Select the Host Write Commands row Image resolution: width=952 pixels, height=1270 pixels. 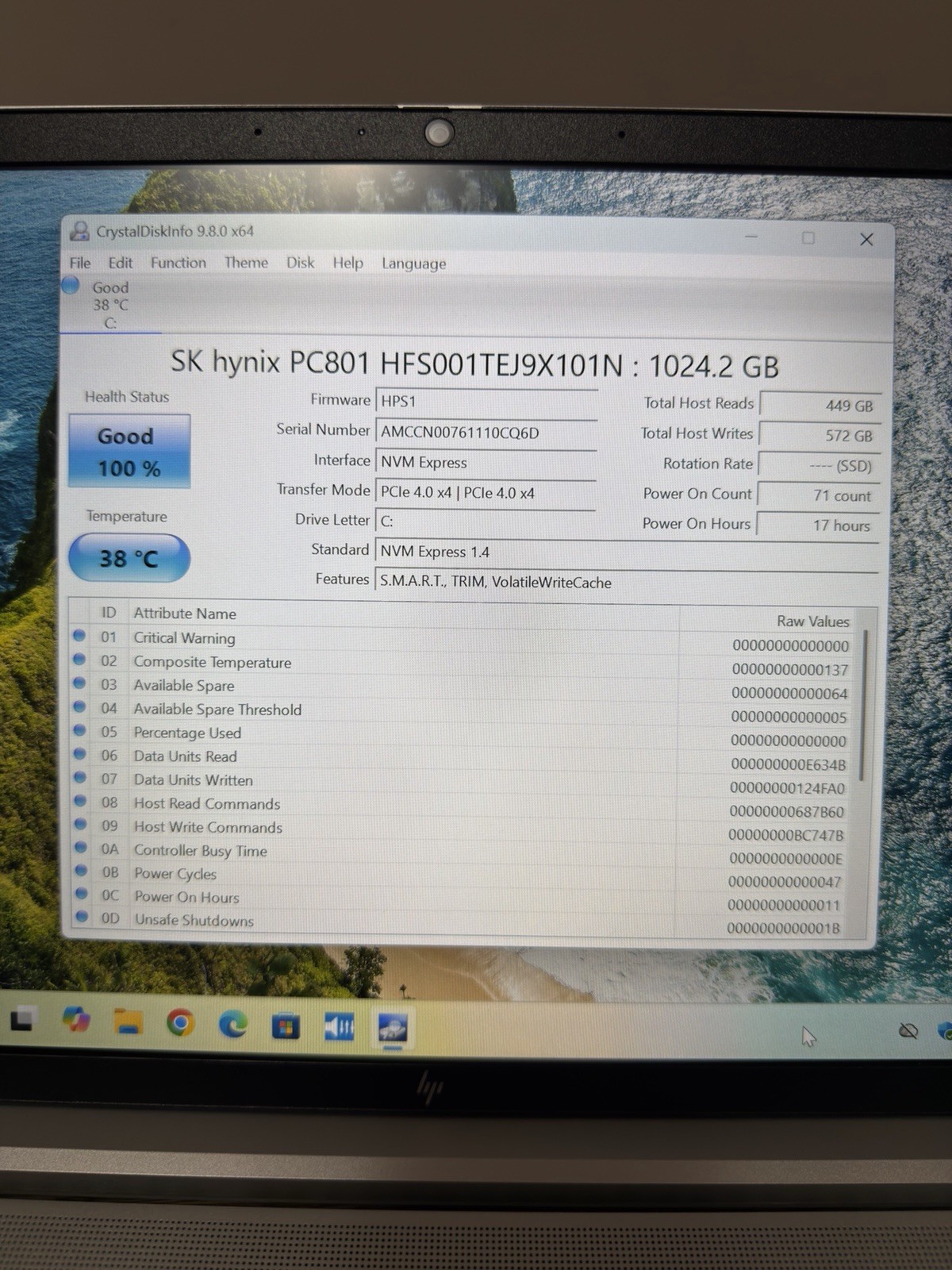464,829
